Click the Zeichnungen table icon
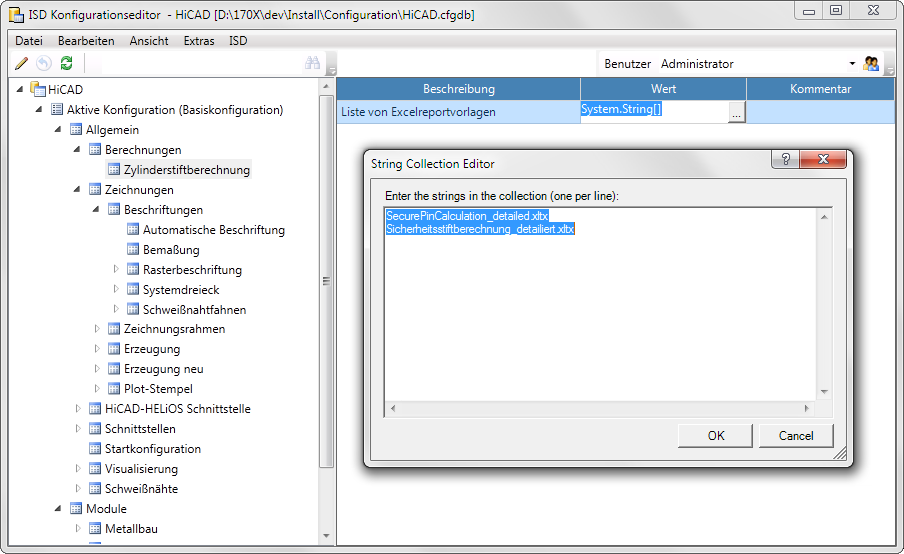Viewport: 904px width, 554px height. tap(95, 189)
